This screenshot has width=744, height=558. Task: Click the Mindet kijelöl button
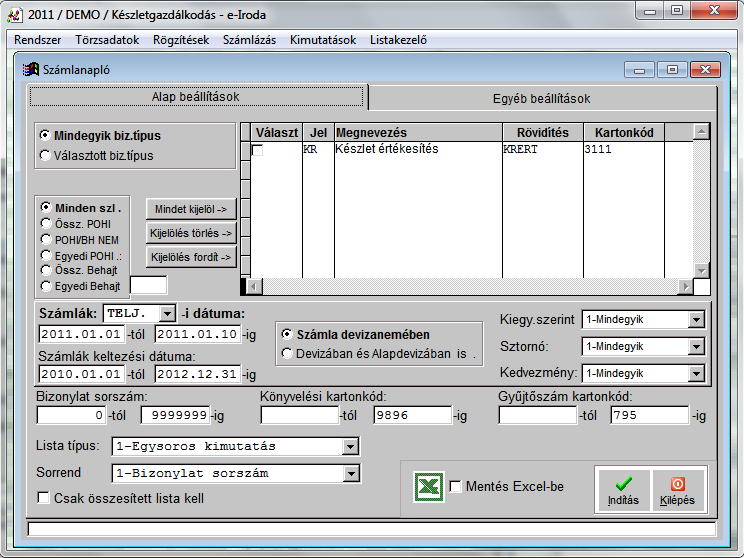pos(191,209)
